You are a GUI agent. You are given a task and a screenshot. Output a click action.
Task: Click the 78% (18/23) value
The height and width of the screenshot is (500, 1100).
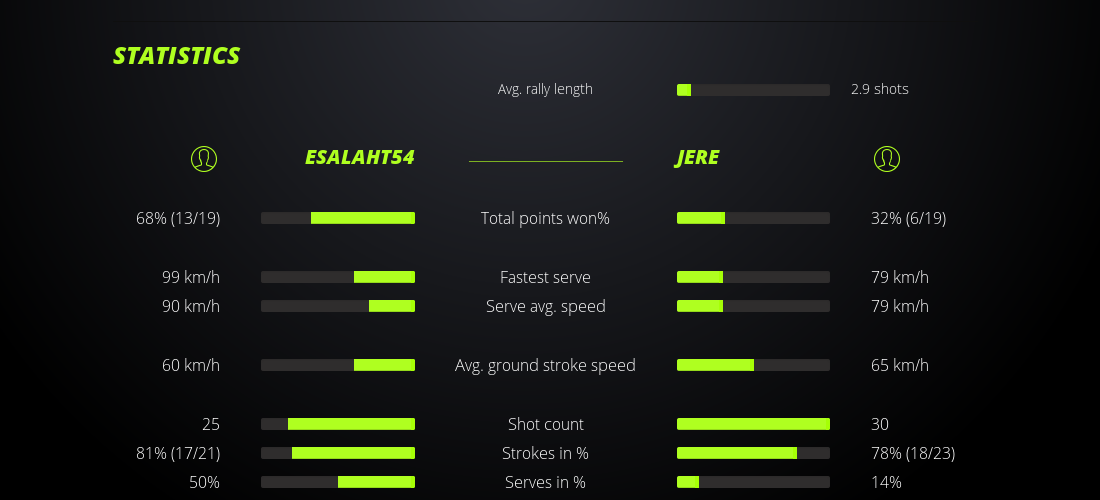point(913,453)
